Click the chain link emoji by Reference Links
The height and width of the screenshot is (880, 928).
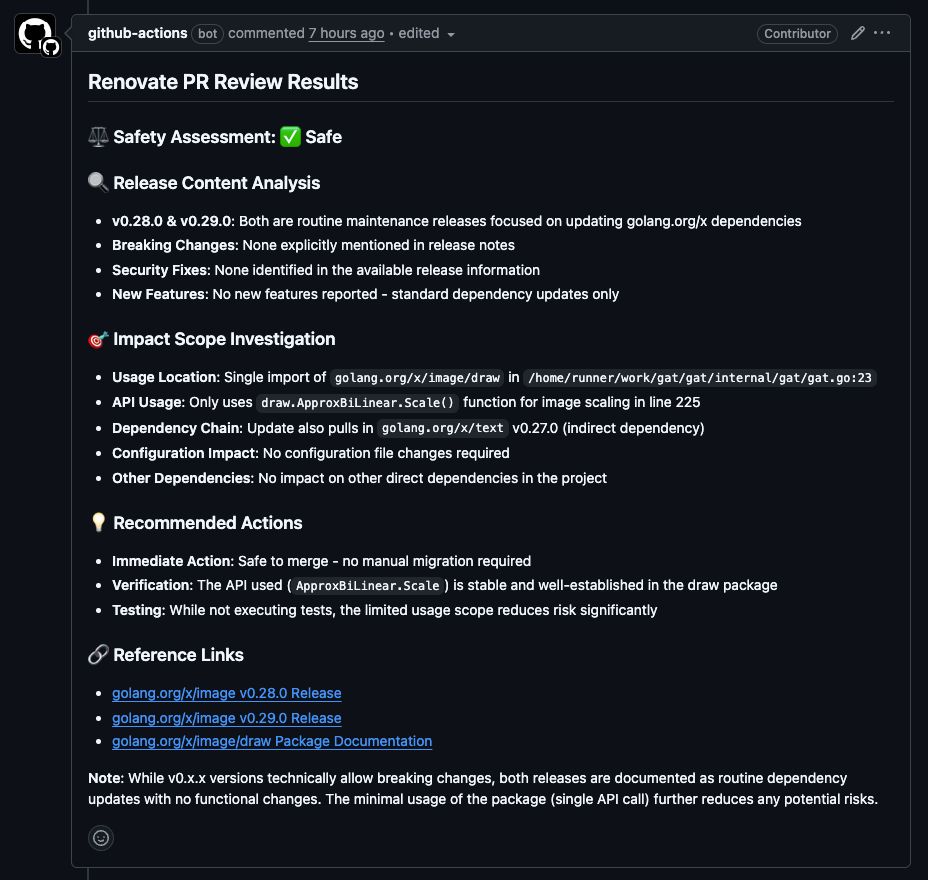click(98, 655)
